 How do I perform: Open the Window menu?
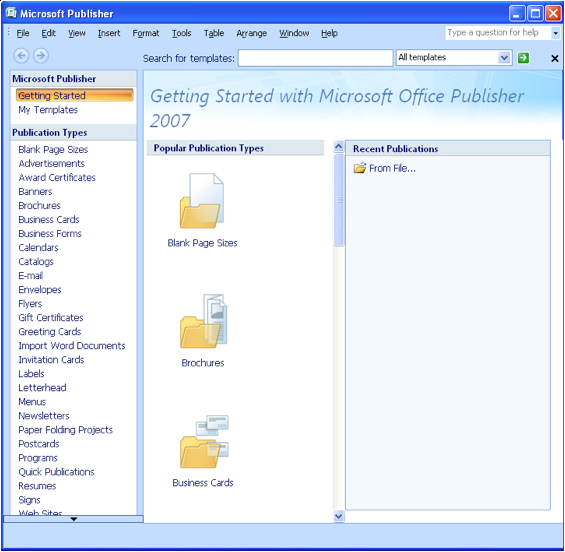pos(294,33)
